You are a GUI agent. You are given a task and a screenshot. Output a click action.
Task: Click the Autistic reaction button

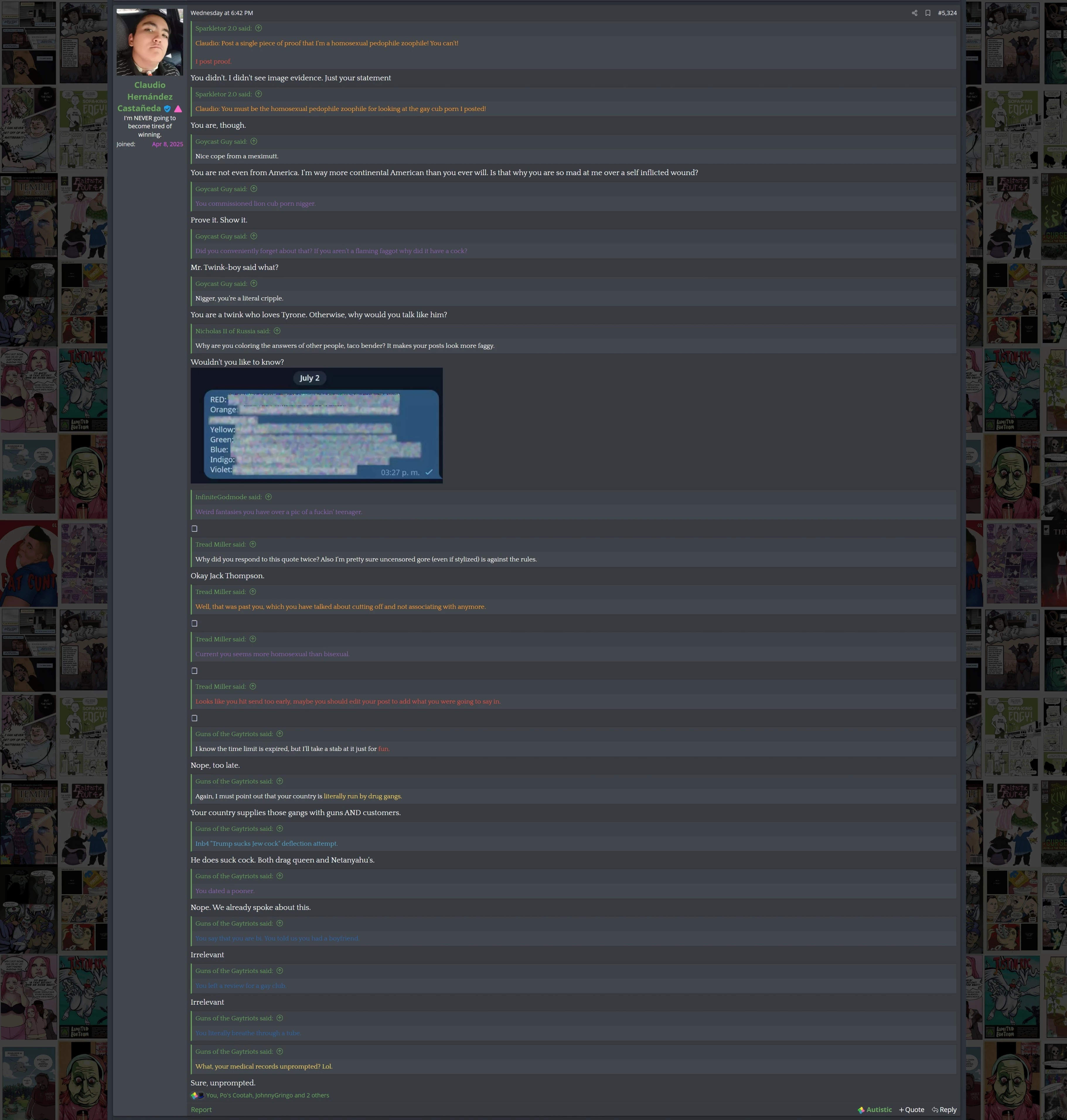(874, 1110)
